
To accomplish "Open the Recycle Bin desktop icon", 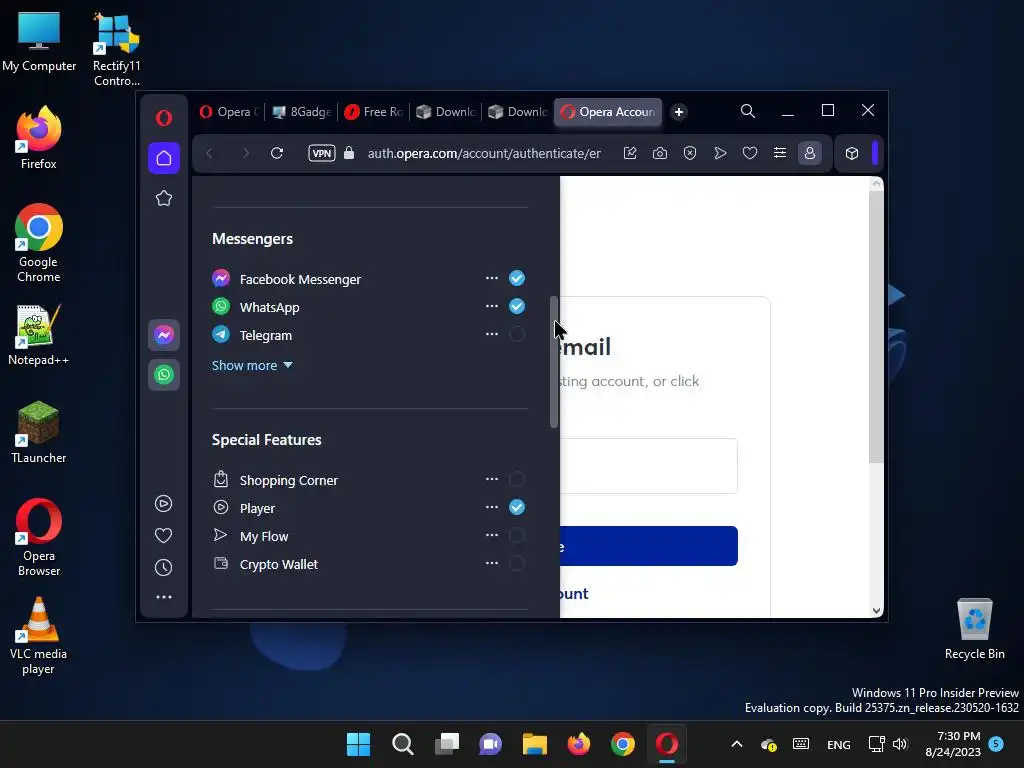I will 974,629.
